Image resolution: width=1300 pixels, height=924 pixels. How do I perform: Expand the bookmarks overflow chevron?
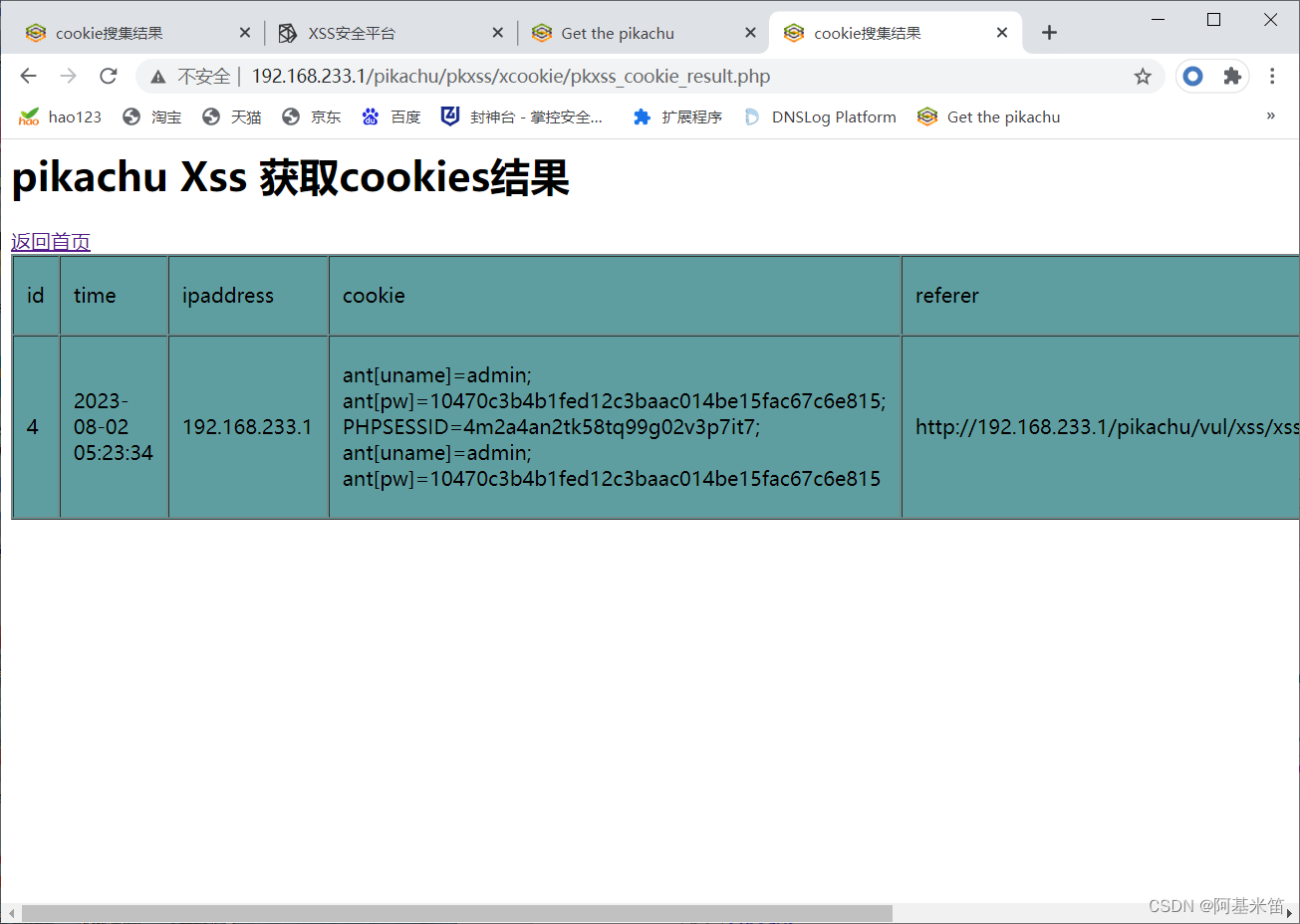click(x=1270, y=115)
